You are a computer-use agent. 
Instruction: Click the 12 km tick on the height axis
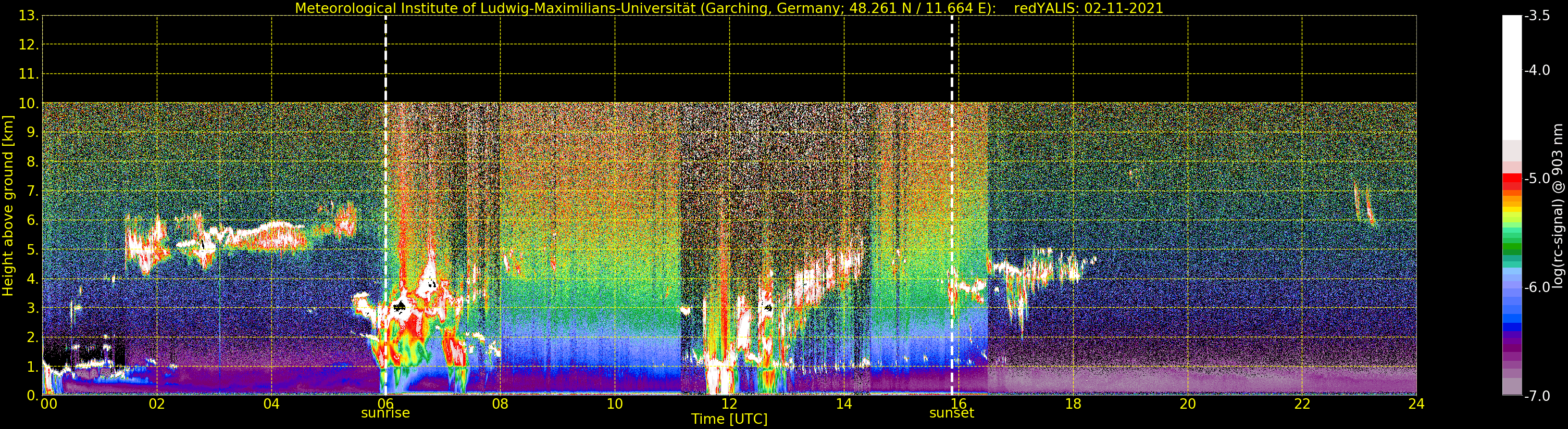(x=28, y=45)
